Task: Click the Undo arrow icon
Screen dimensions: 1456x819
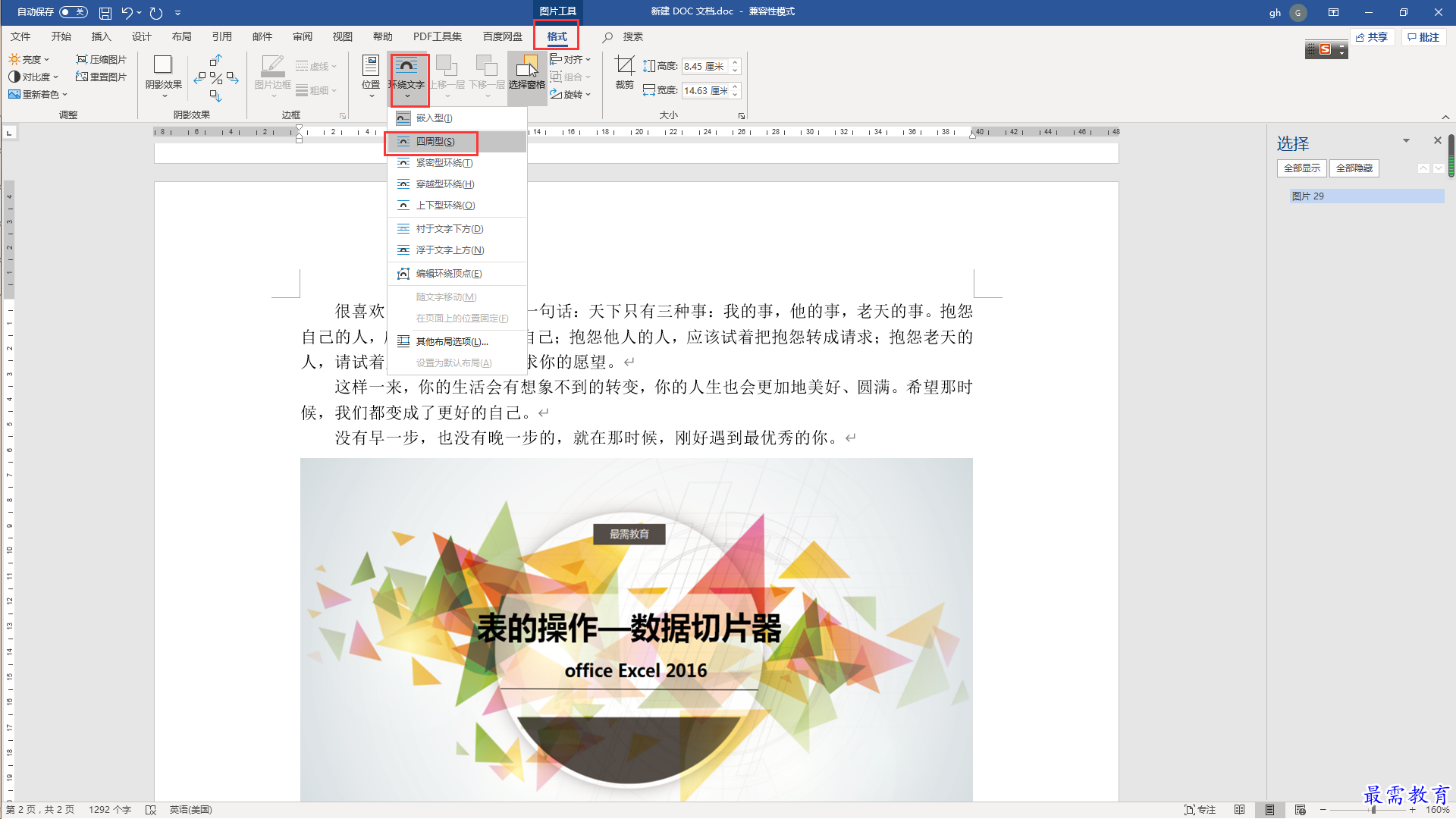Action: coord(127,13)
